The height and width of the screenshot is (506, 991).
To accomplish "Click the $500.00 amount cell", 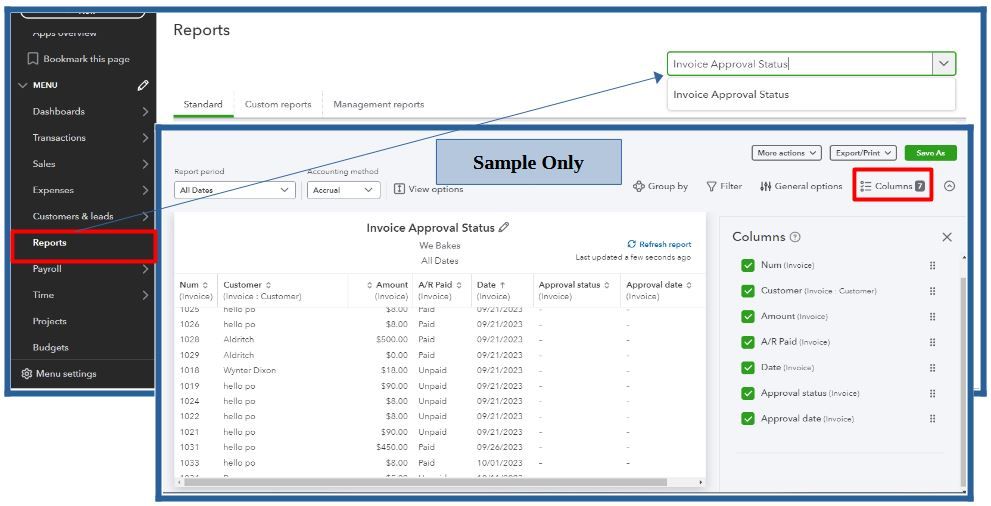I will pos(390,340).
